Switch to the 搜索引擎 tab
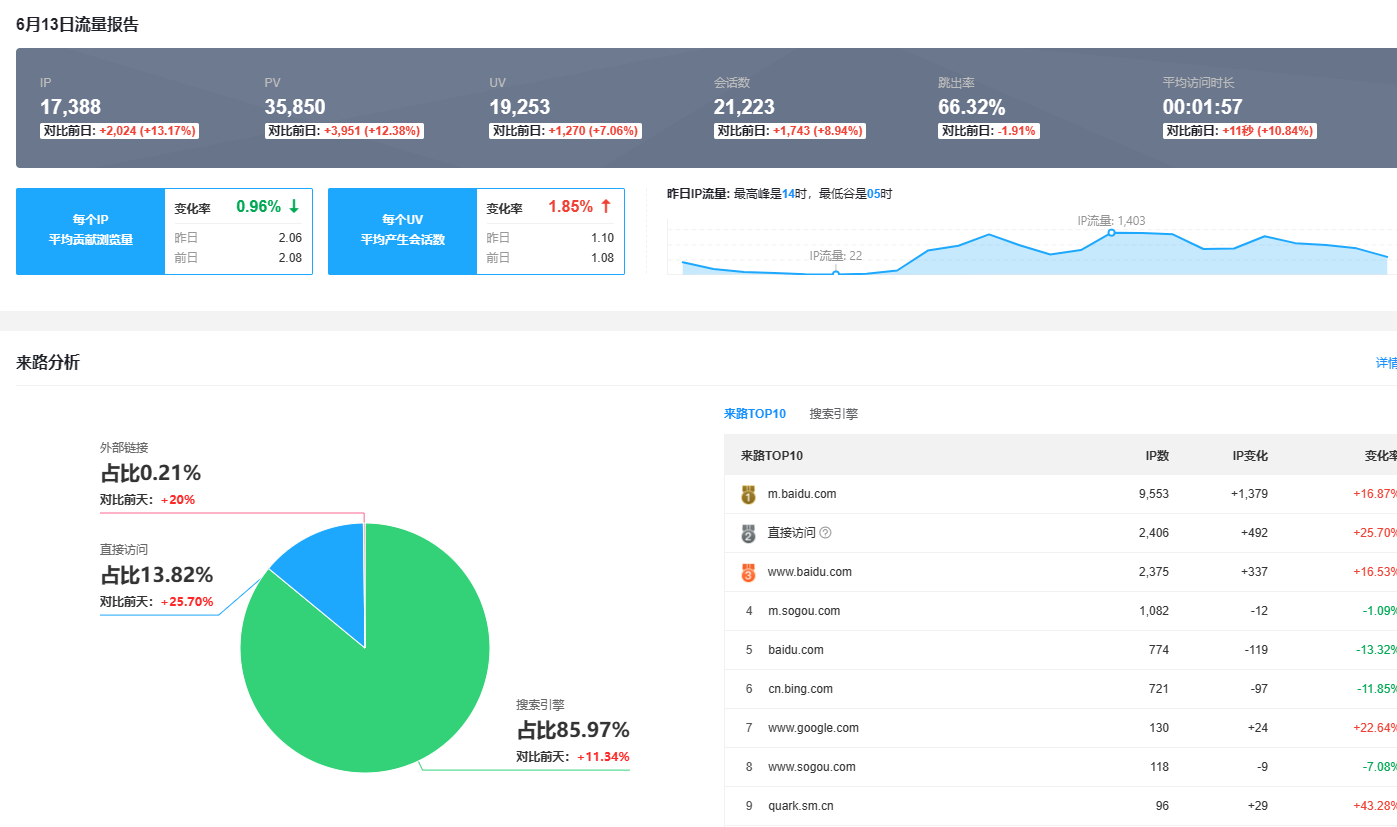This screenshot has height=827, width=1397. 834,414
